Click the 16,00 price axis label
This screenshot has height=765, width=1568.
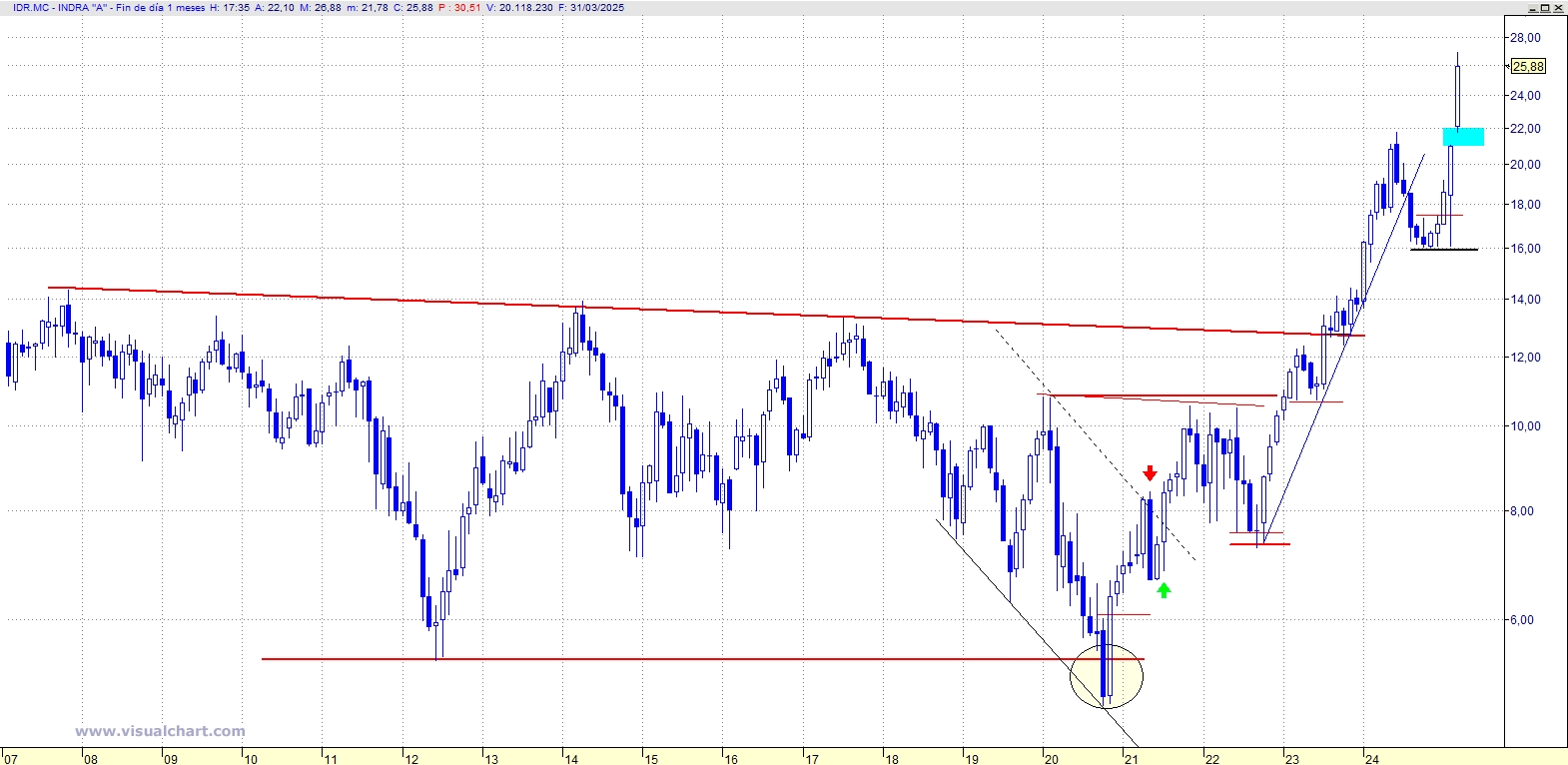1525,249
